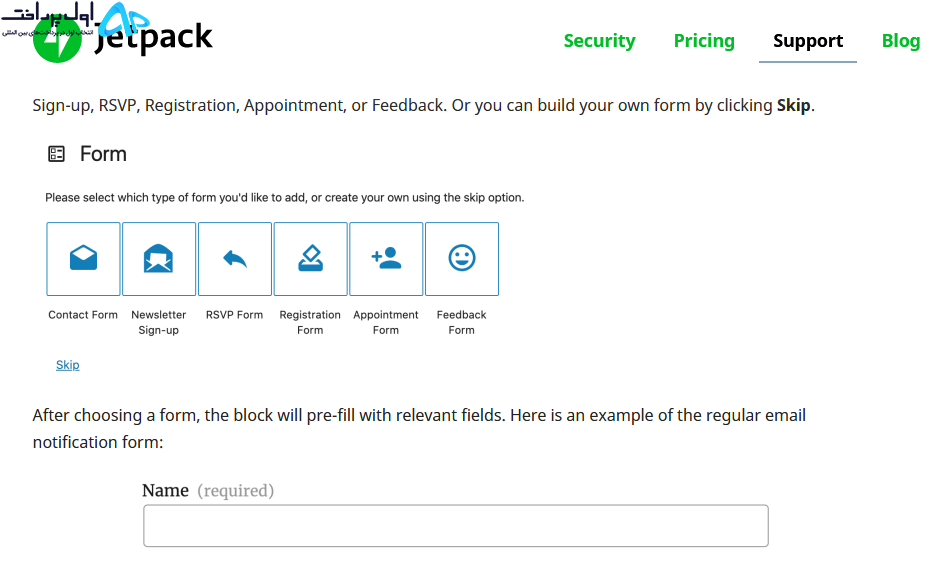Viewport: 942px width, 563px height.
Task: Select the Contact Form envelope icon
Action: point(84,258)
